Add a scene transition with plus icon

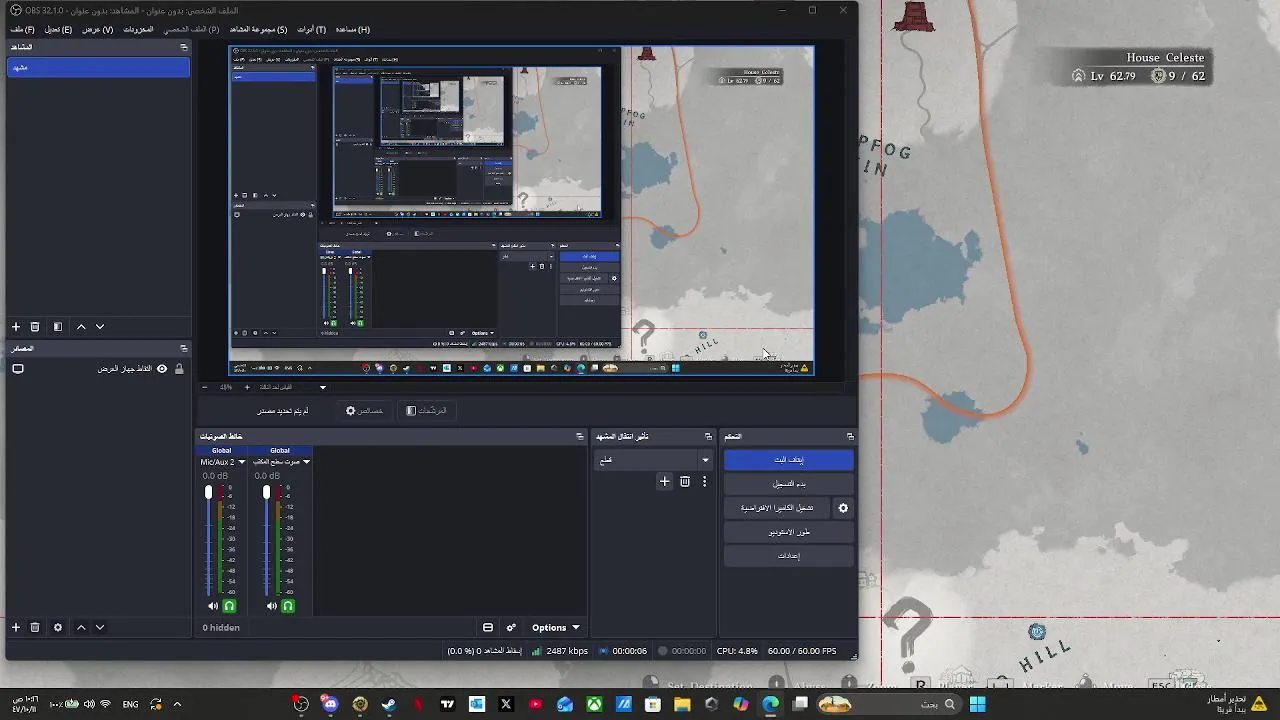point(664,482)
